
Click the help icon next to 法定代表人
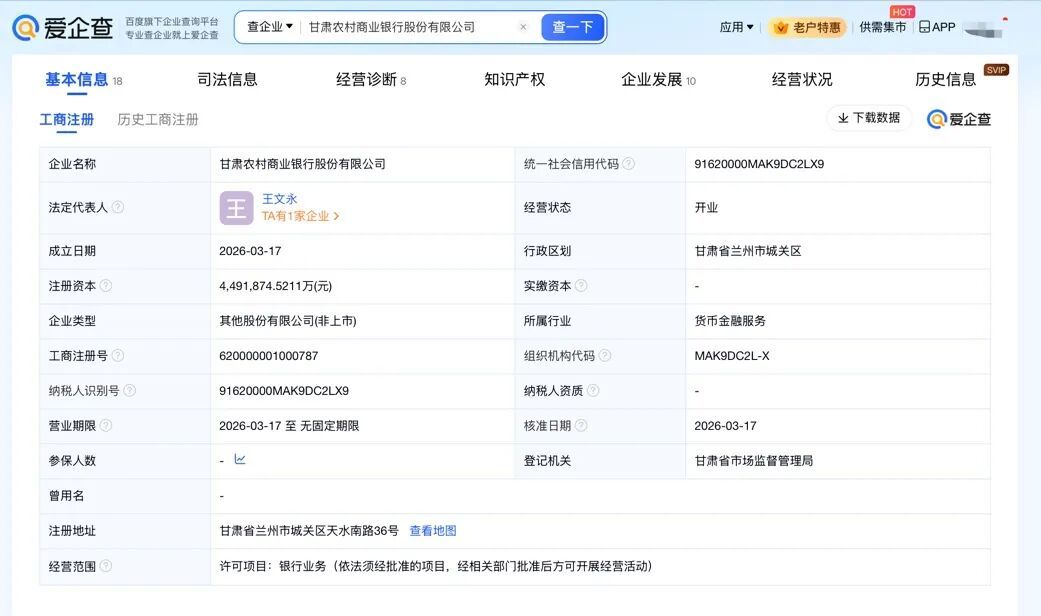(x=118, y=207)
